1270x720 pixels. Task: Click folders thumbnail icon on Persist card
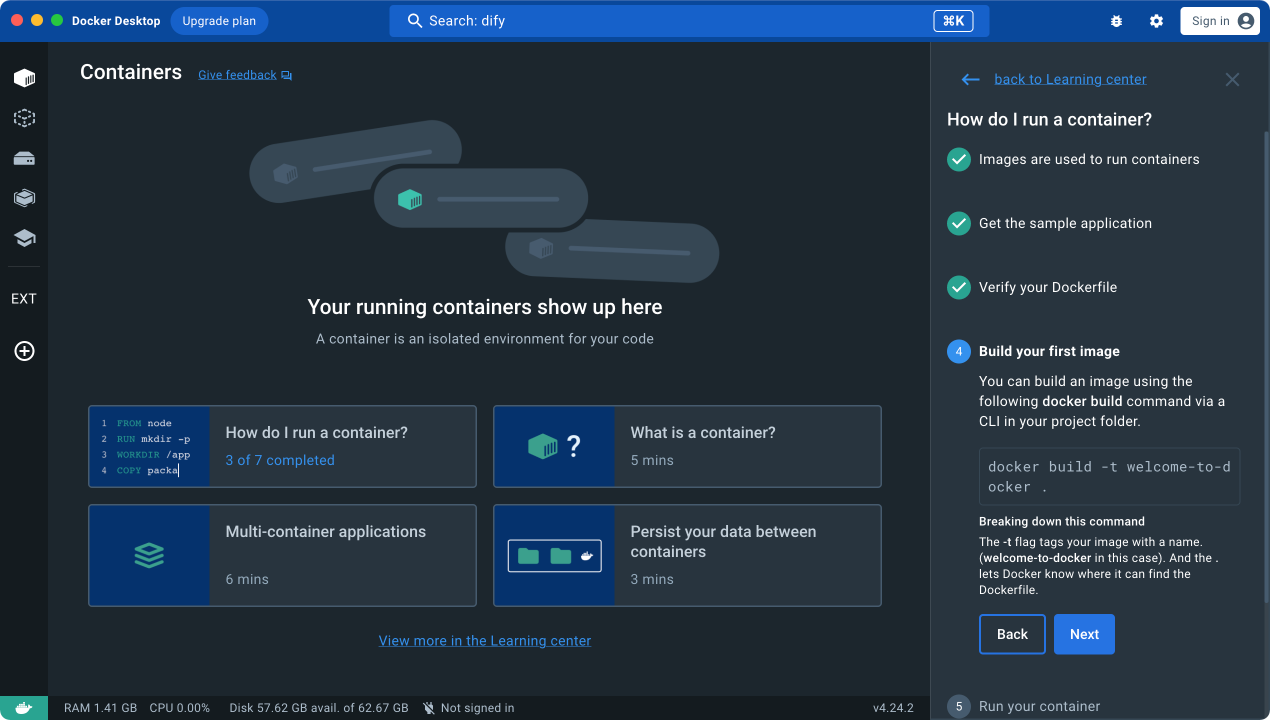555,556
